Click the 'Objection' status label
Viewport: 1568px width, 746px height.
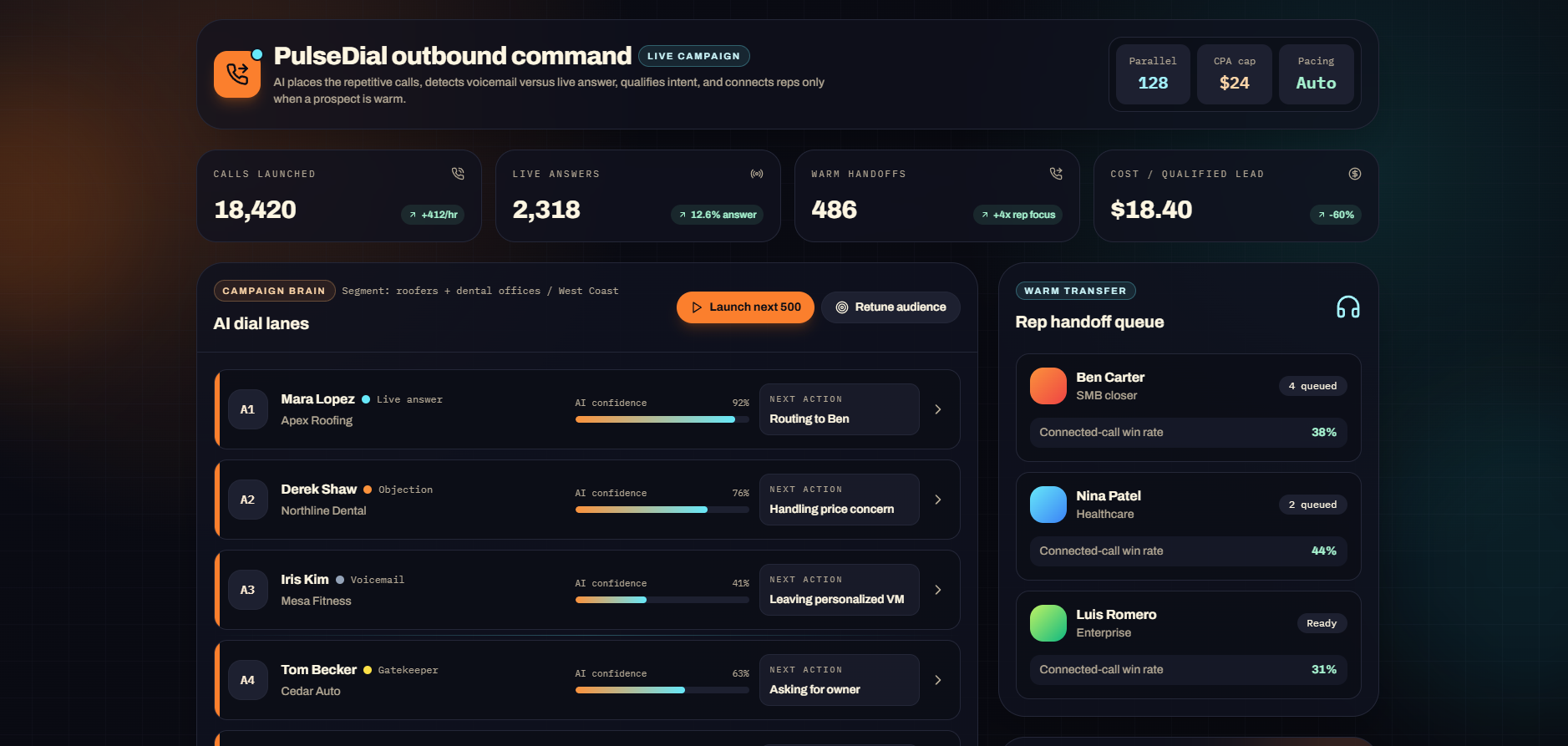coord(405,490)
